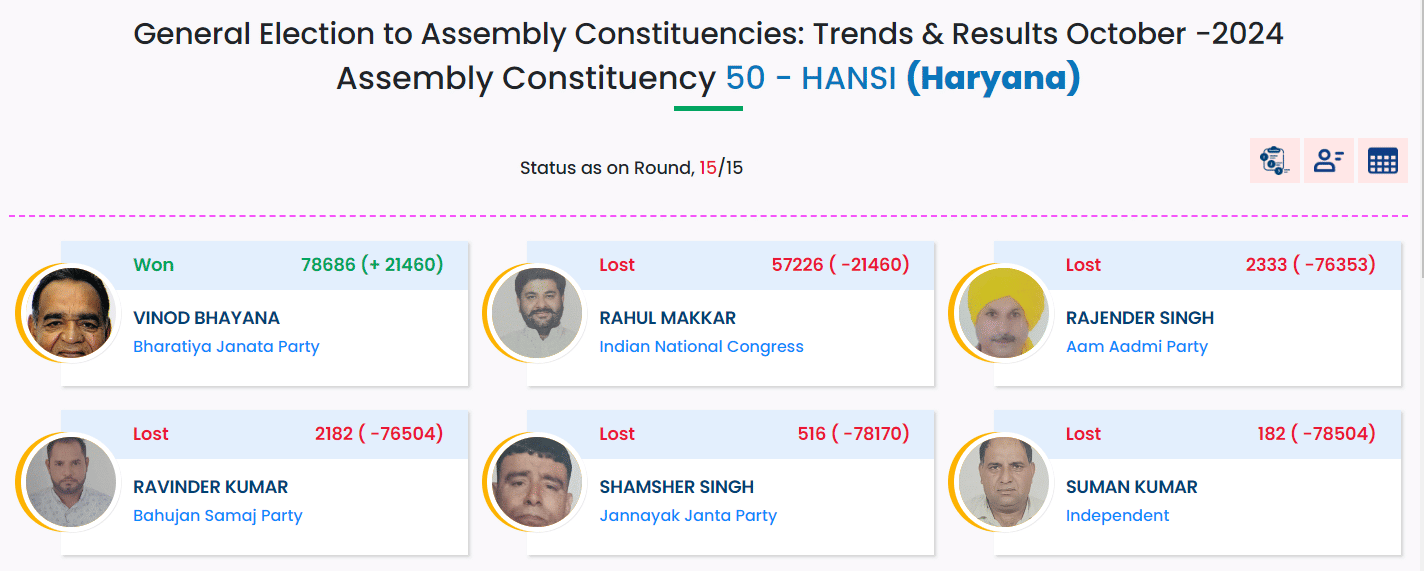Click the 50 - HANSI constituency heading

tap(811, 78)
